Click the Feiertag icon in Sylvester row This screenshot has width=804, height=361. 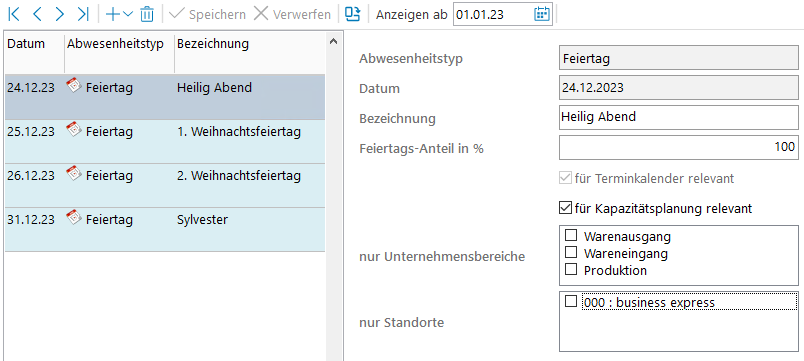click(74, 217)
